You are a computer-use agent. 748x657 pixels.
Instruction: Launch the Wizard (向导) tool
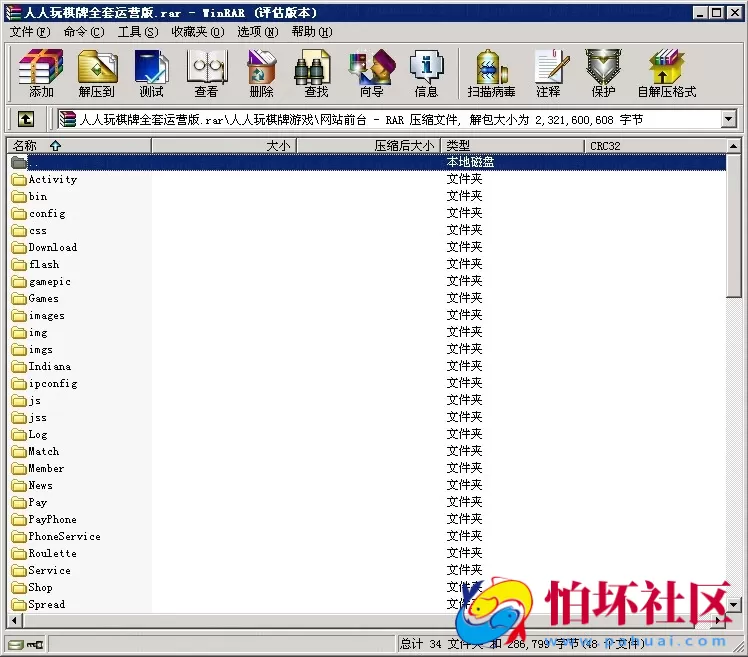point(372,73)
